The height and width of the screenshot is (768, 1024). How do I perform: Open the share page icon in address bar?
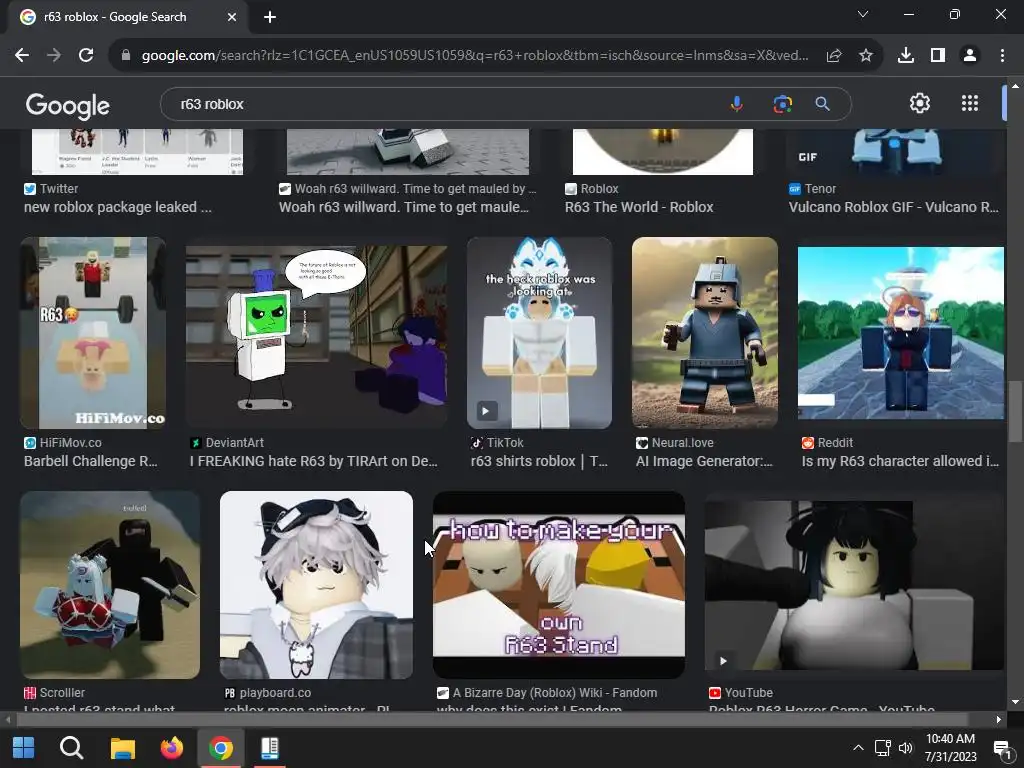tap(834, 56)
